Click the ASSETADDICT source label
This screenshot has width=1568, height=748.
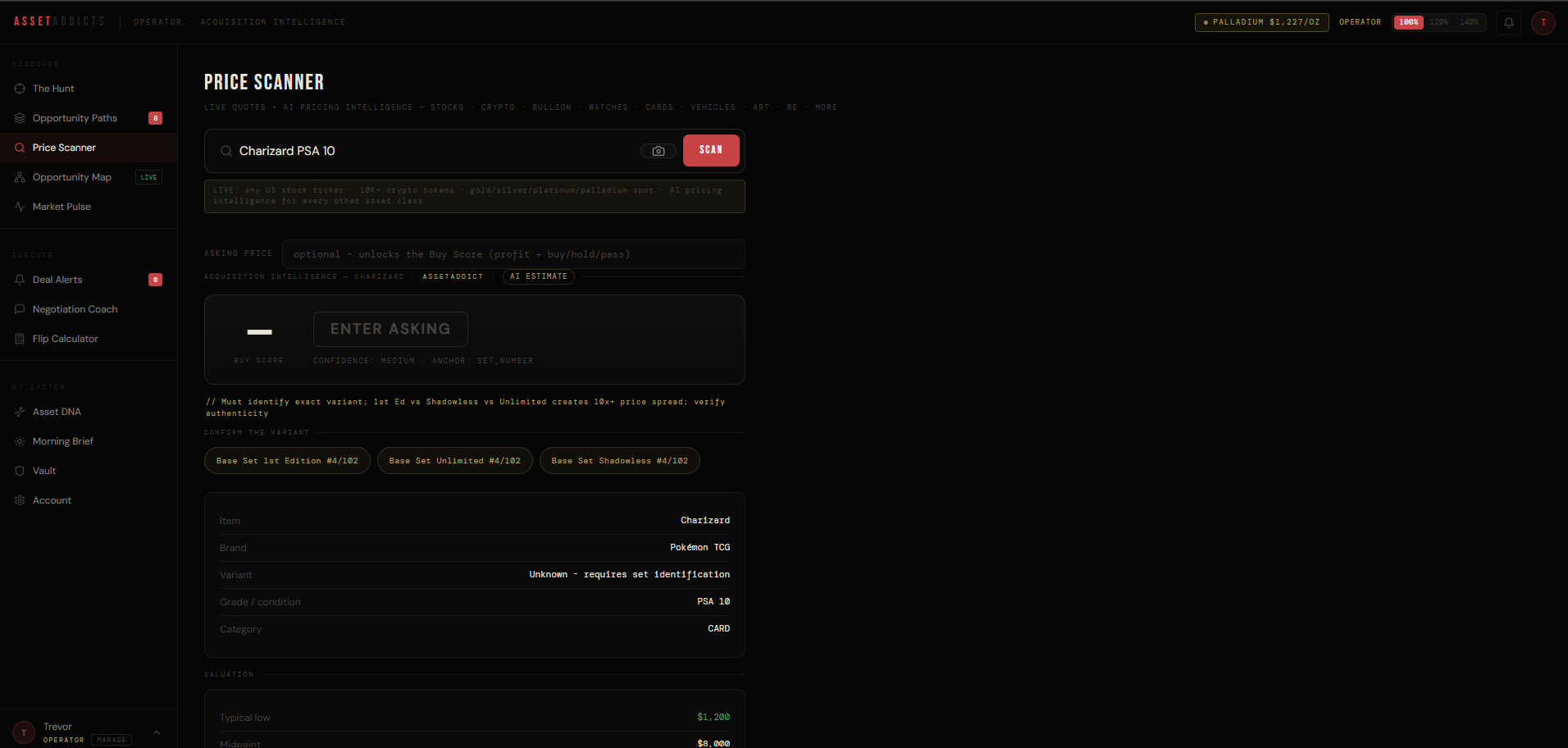(x=453, y=276)
